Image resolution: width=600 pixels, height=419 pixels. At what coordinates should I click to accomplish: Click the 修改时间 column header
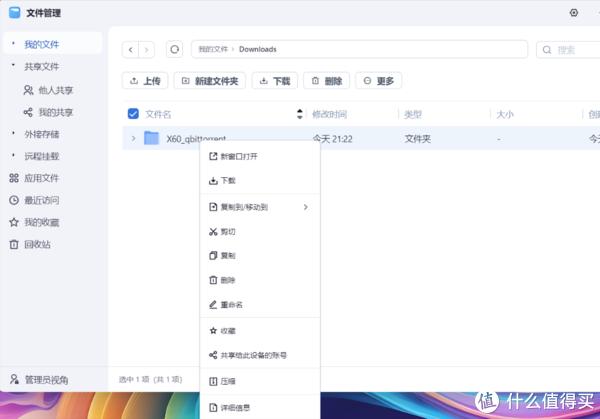tap(329, 114)
